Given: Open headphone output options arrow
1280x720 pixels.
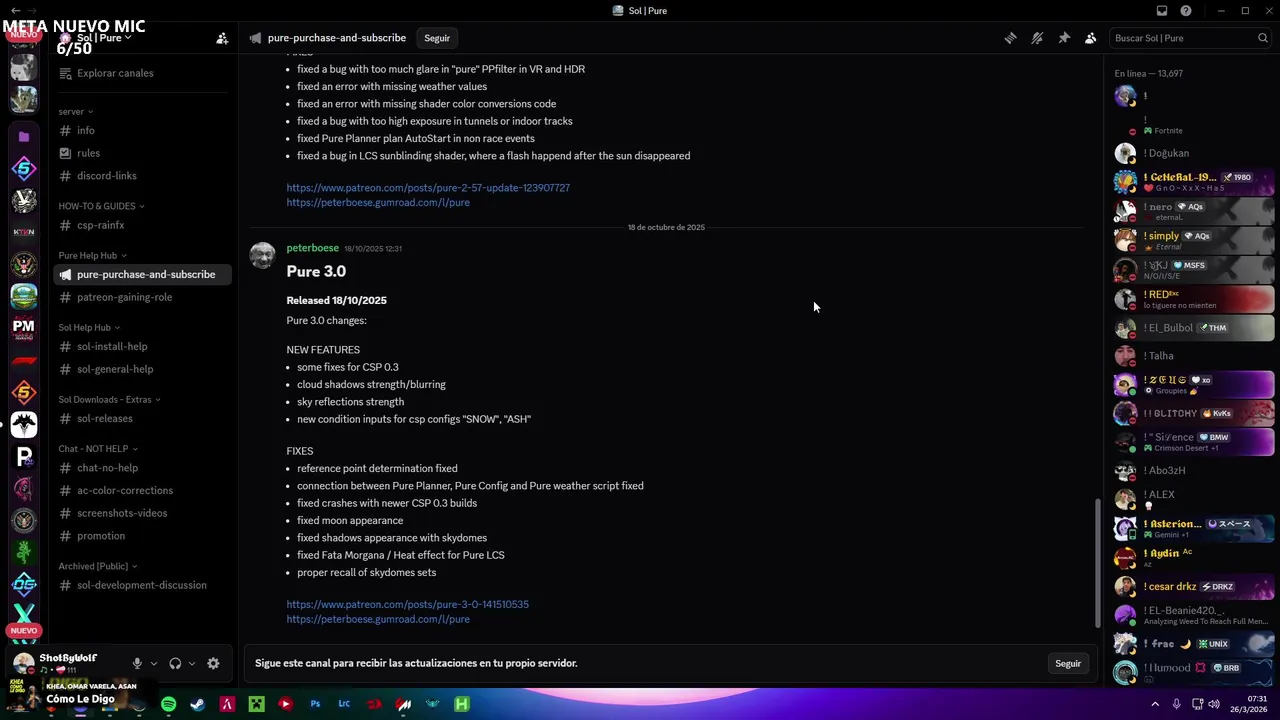Looking at the screenshot, I should pos(191,663).
